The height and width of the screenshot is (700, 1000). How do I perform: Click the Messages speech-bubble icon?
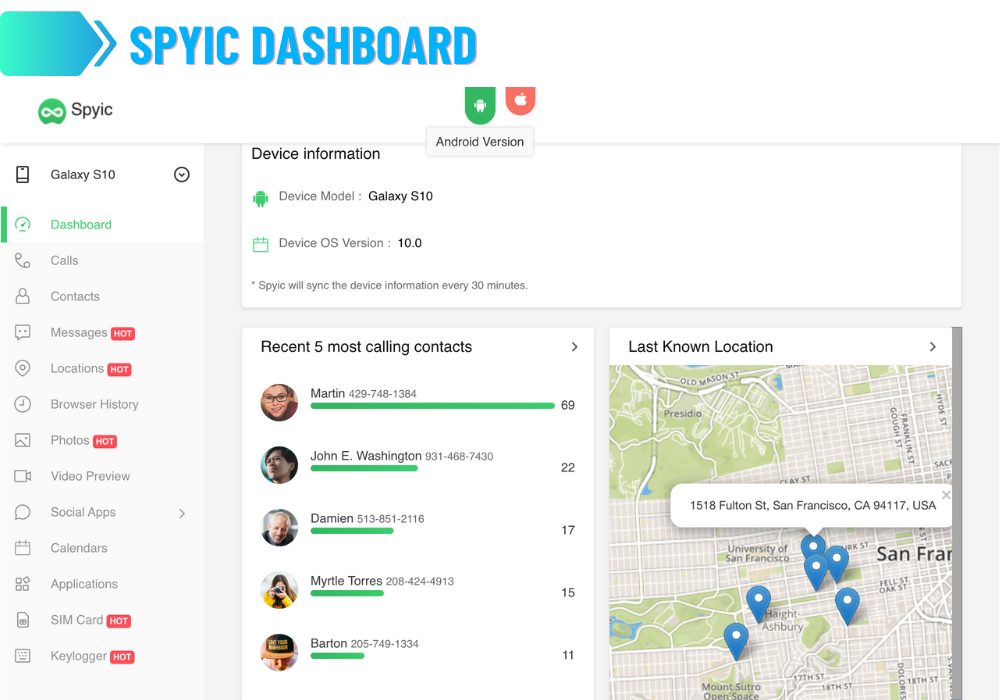pos(22,332)
